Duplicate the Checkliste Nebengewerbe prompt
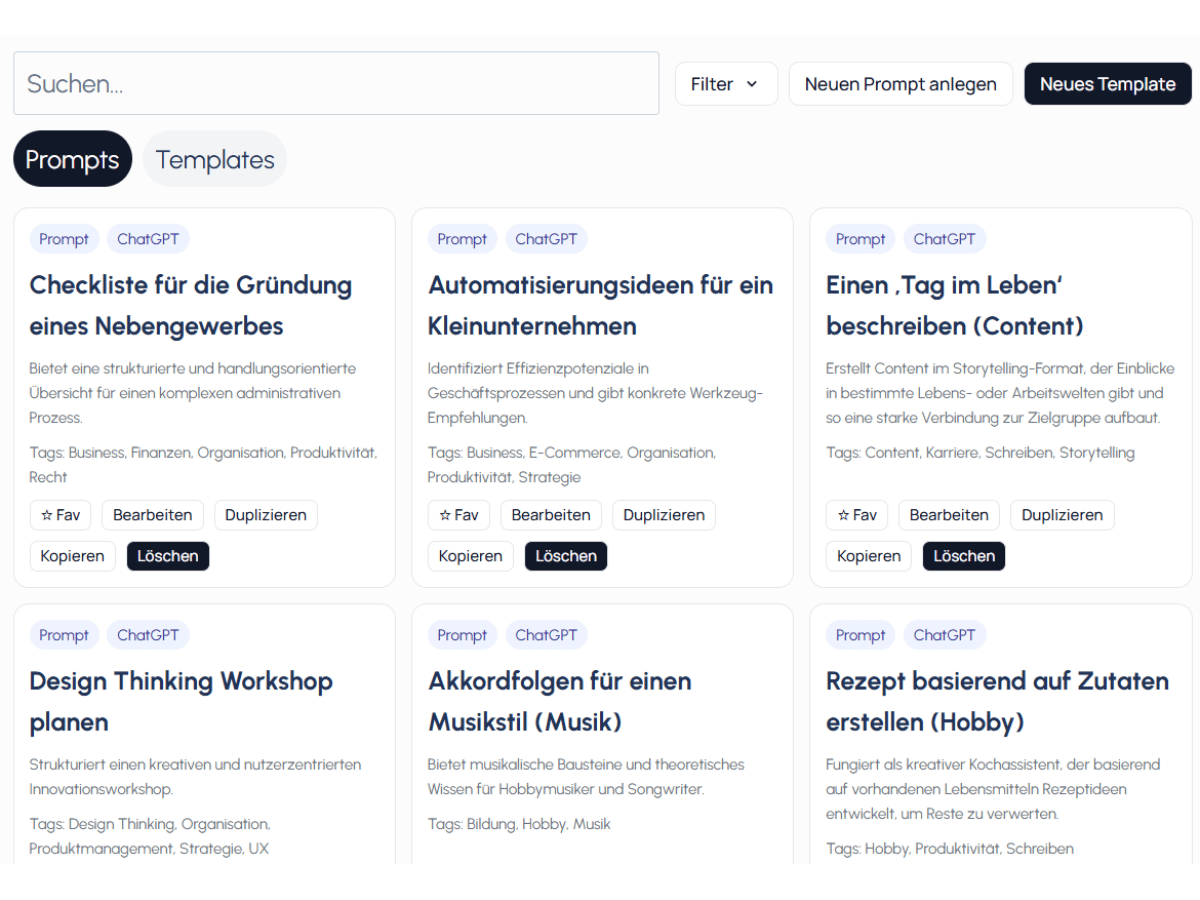 [x=266, y=515]
